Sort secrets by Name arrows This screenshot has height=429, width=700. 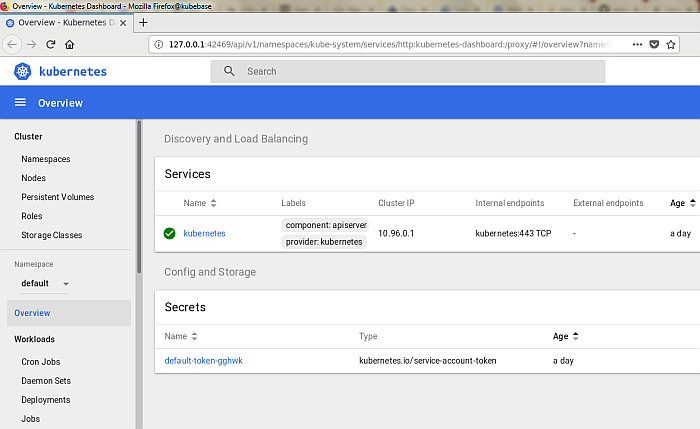pyautogui.click(x=194, y=337)
